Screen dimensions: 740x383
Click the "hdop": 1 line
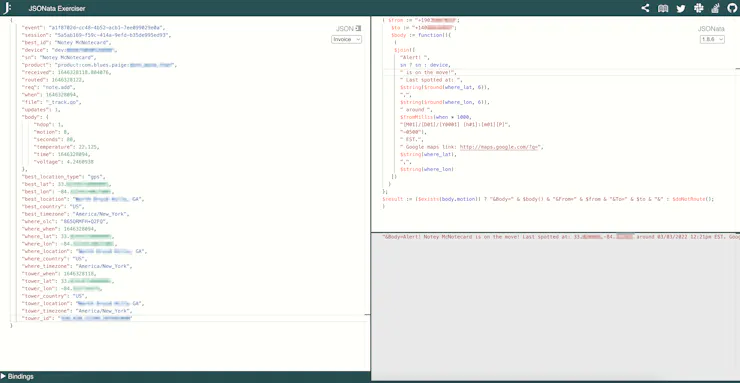click(49, 125)
